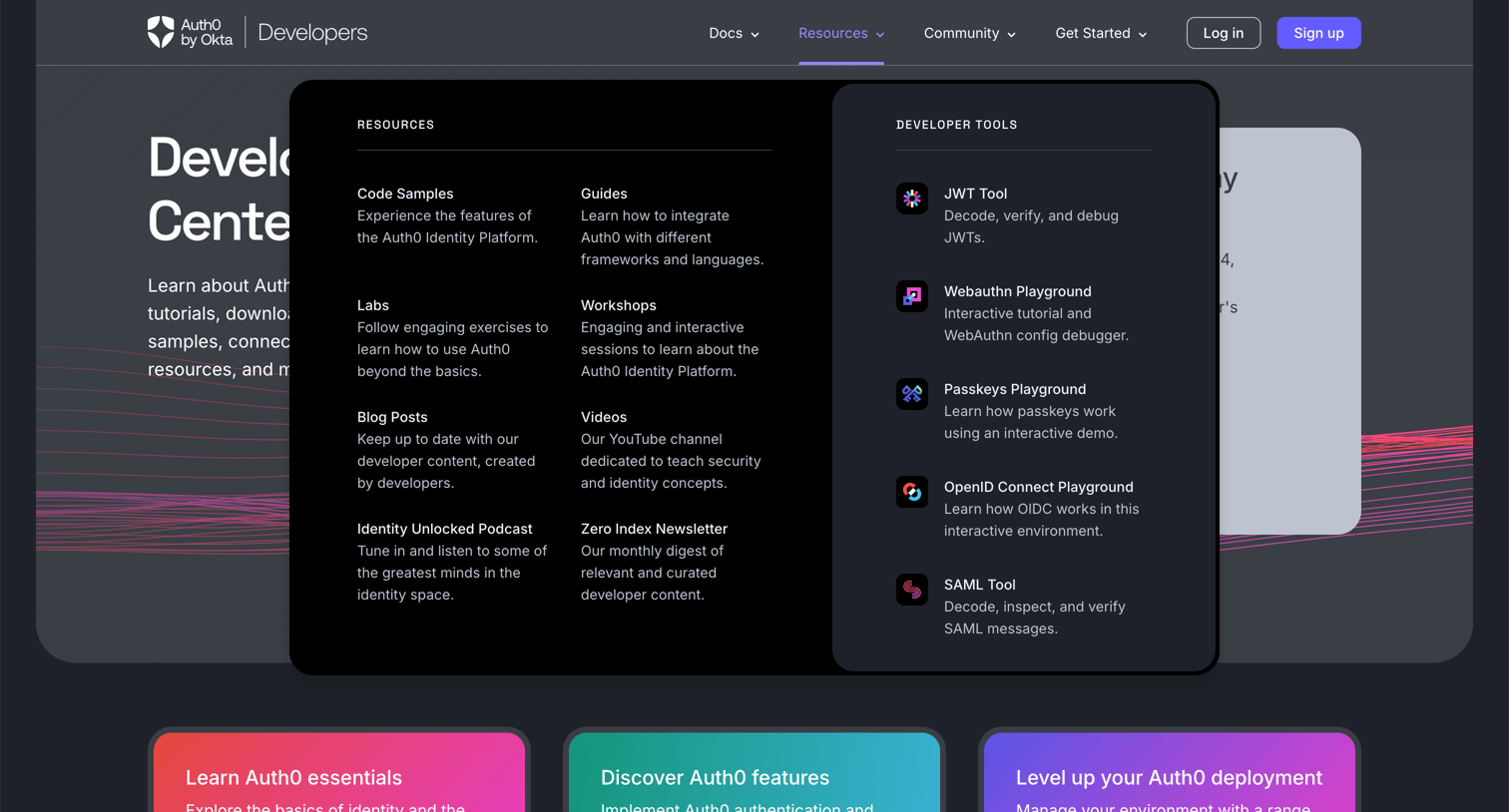The height and width of the screenshot is (812, 1509).
Task: Open the Discover Auth0 features card
Action: [754, 773]
